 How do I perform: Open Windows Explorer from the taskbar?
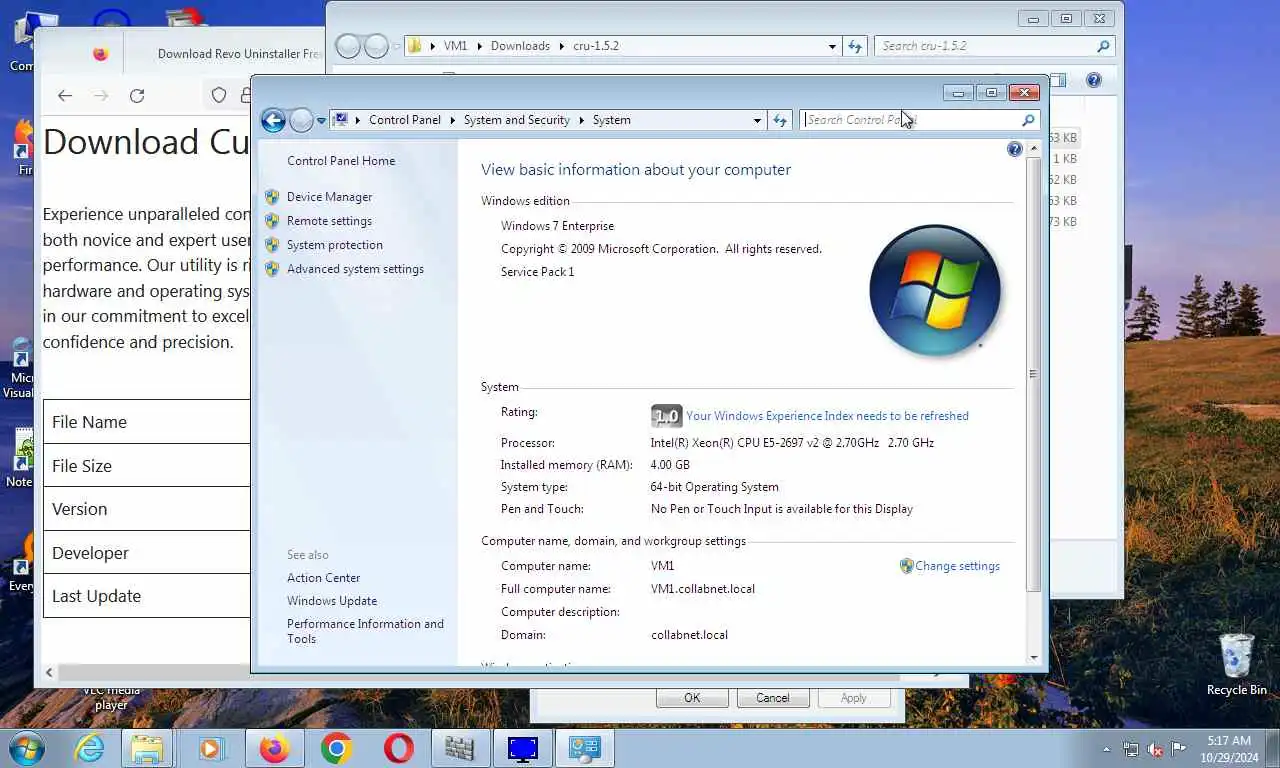148,748
